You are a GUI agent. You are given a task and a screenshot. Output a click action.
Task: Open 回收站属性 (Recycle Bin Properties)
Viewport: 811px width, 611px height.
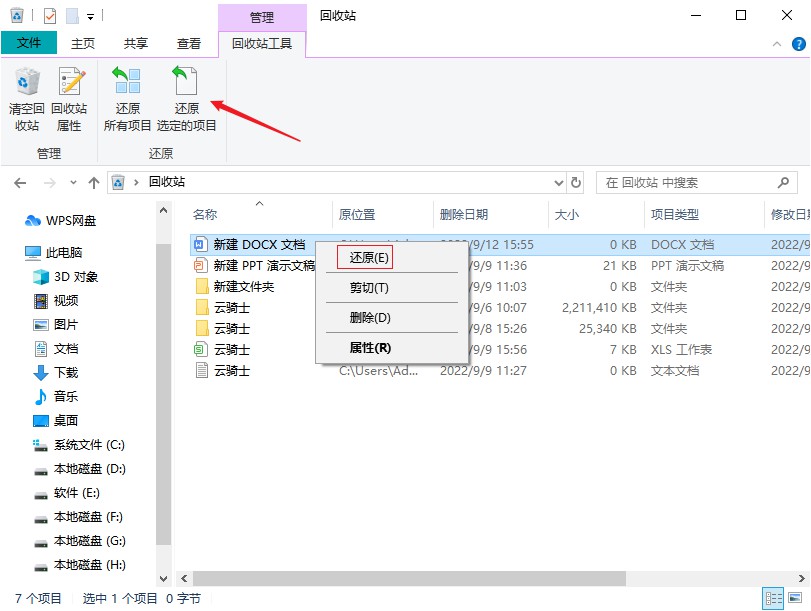69,97
